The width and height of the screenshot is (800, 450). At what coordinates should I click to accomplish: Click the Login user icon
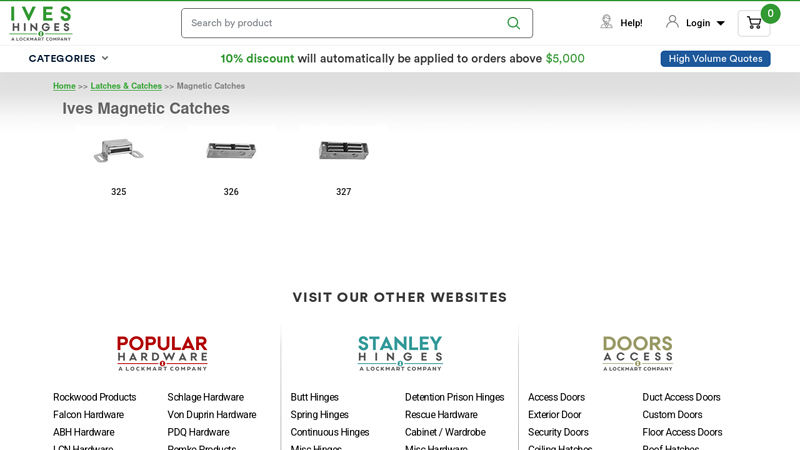672,22
